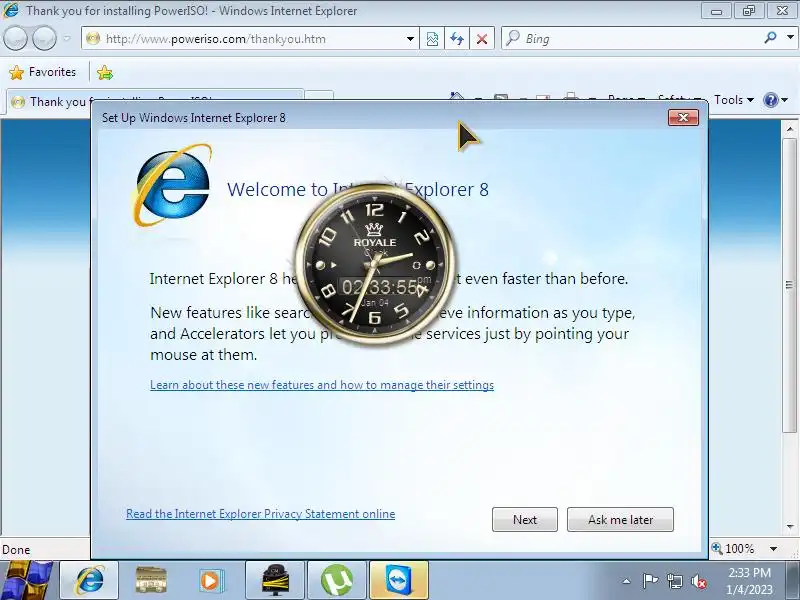Click the Next button
This screenshot has width=800, height=600.
click(x=524, y=519)
